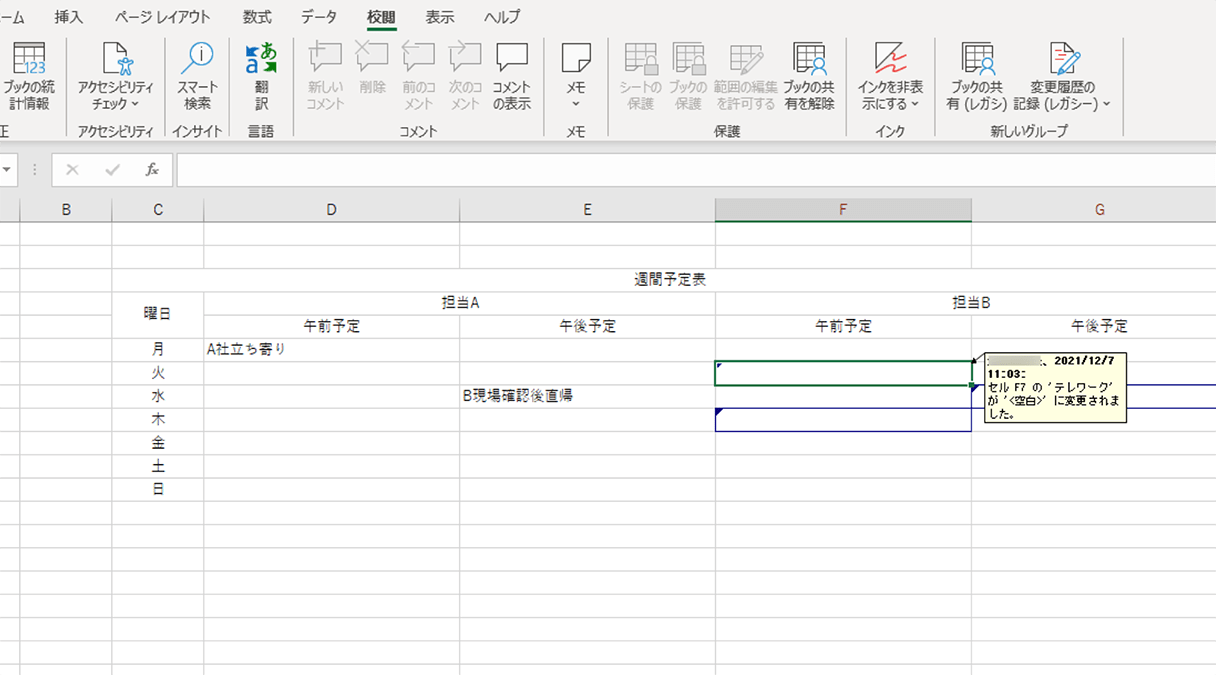Switch to the 表示 tab

(x=440, y=17)
